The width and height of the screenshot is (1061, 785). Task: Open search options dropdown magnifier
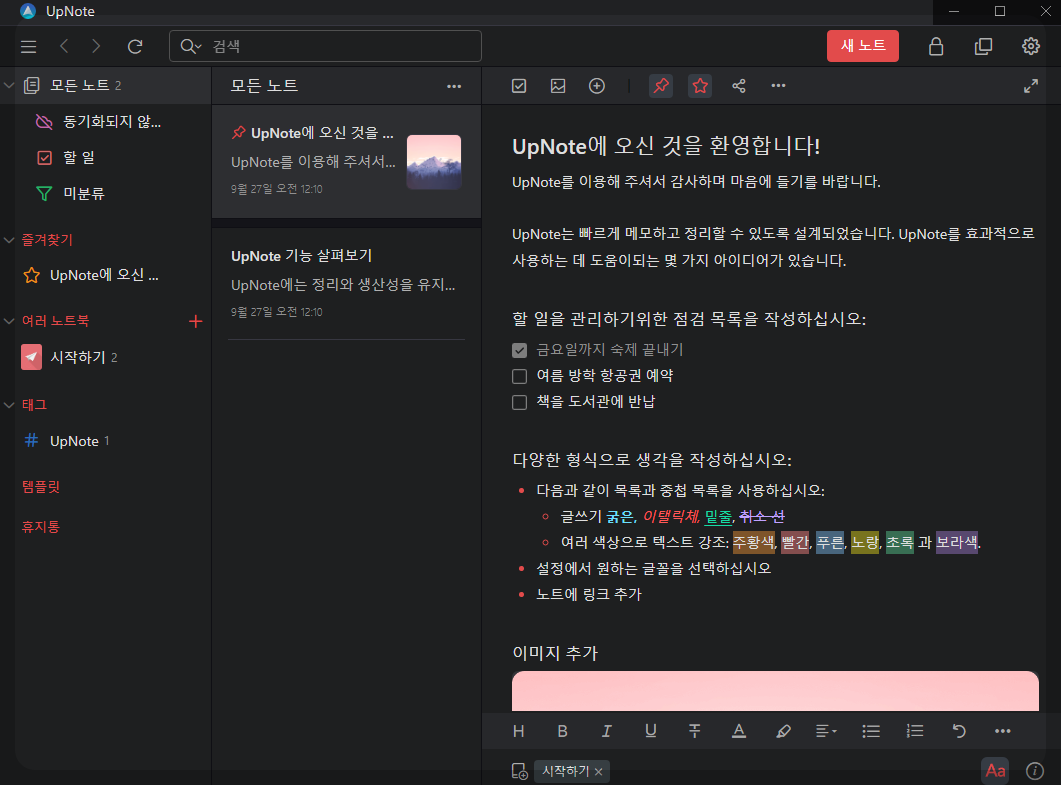pyautogui.click(x=191, y=46)
